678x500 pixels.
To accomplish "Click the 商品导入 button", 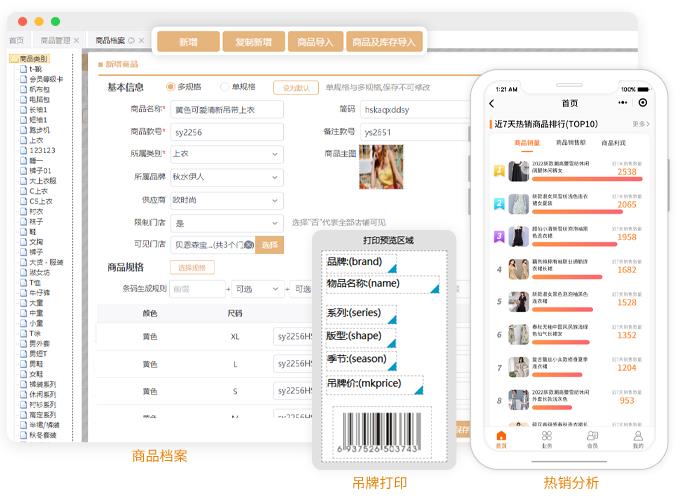I will pos(315,42).
